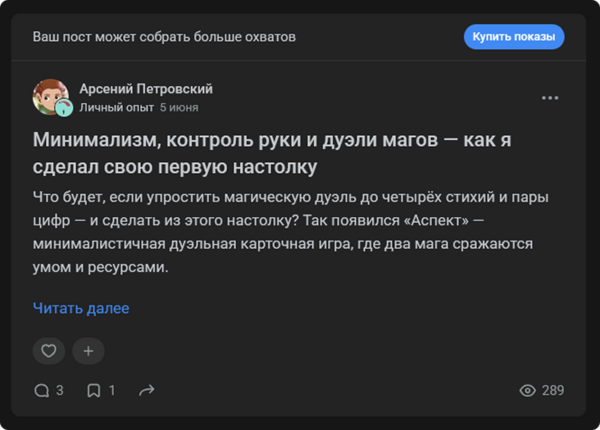The image size is (600, 430).
Task: Like the post with the heart button
Action: coord(49,351)
